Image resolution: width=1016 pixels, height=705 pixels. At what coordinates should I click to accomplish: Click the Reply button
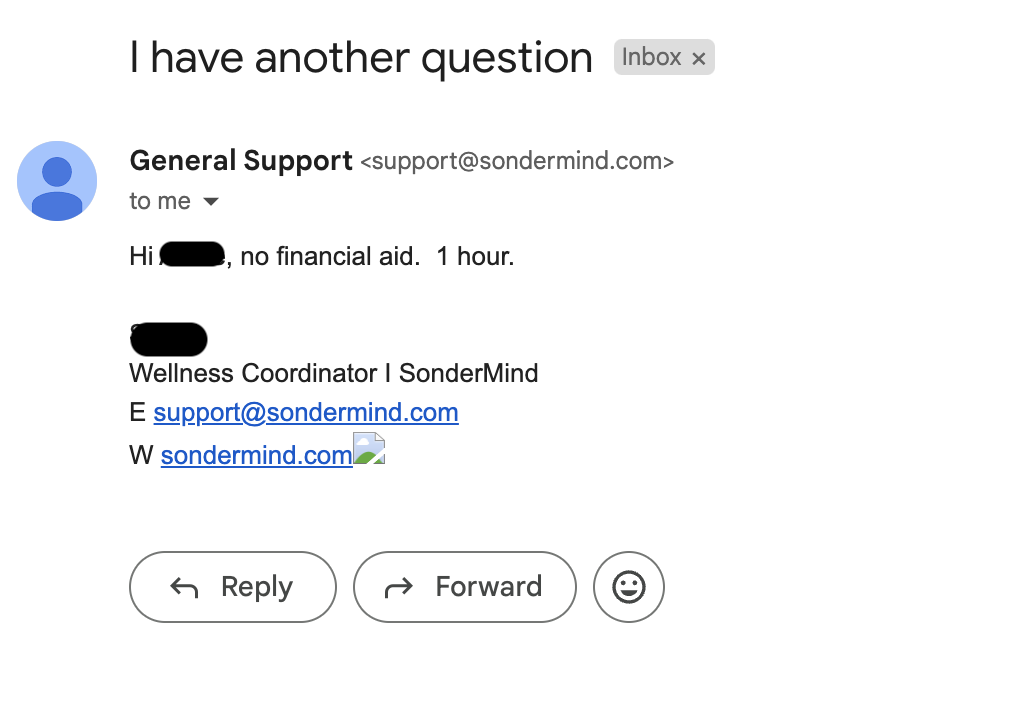232,587
